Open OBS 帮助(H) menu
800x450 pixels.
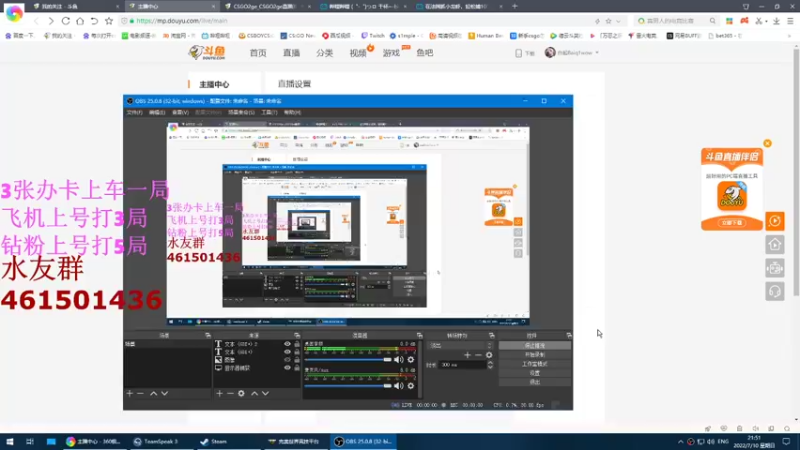coord(292,112)
